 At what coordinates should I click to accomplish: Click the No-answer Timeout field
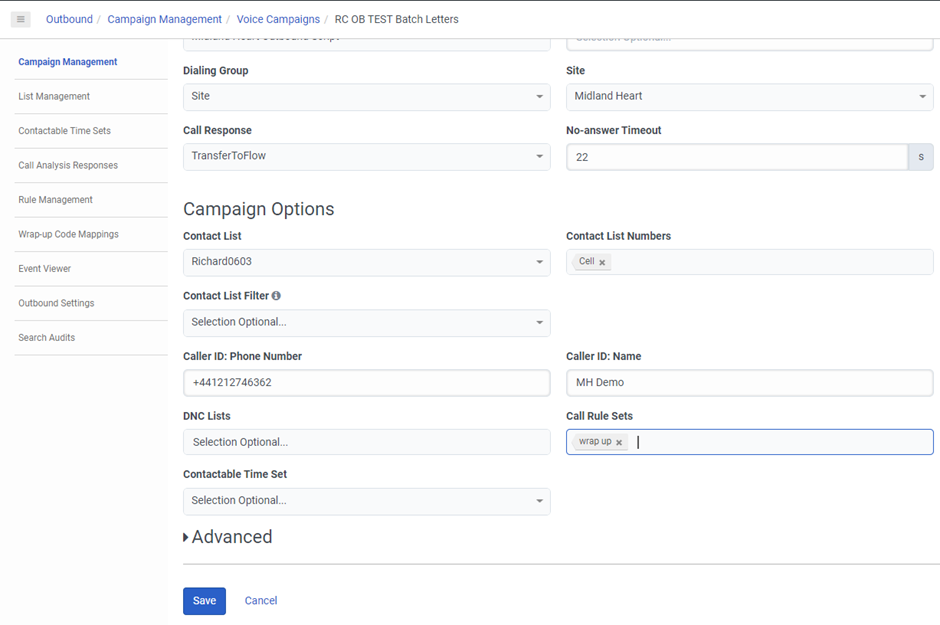pos(736,157)
